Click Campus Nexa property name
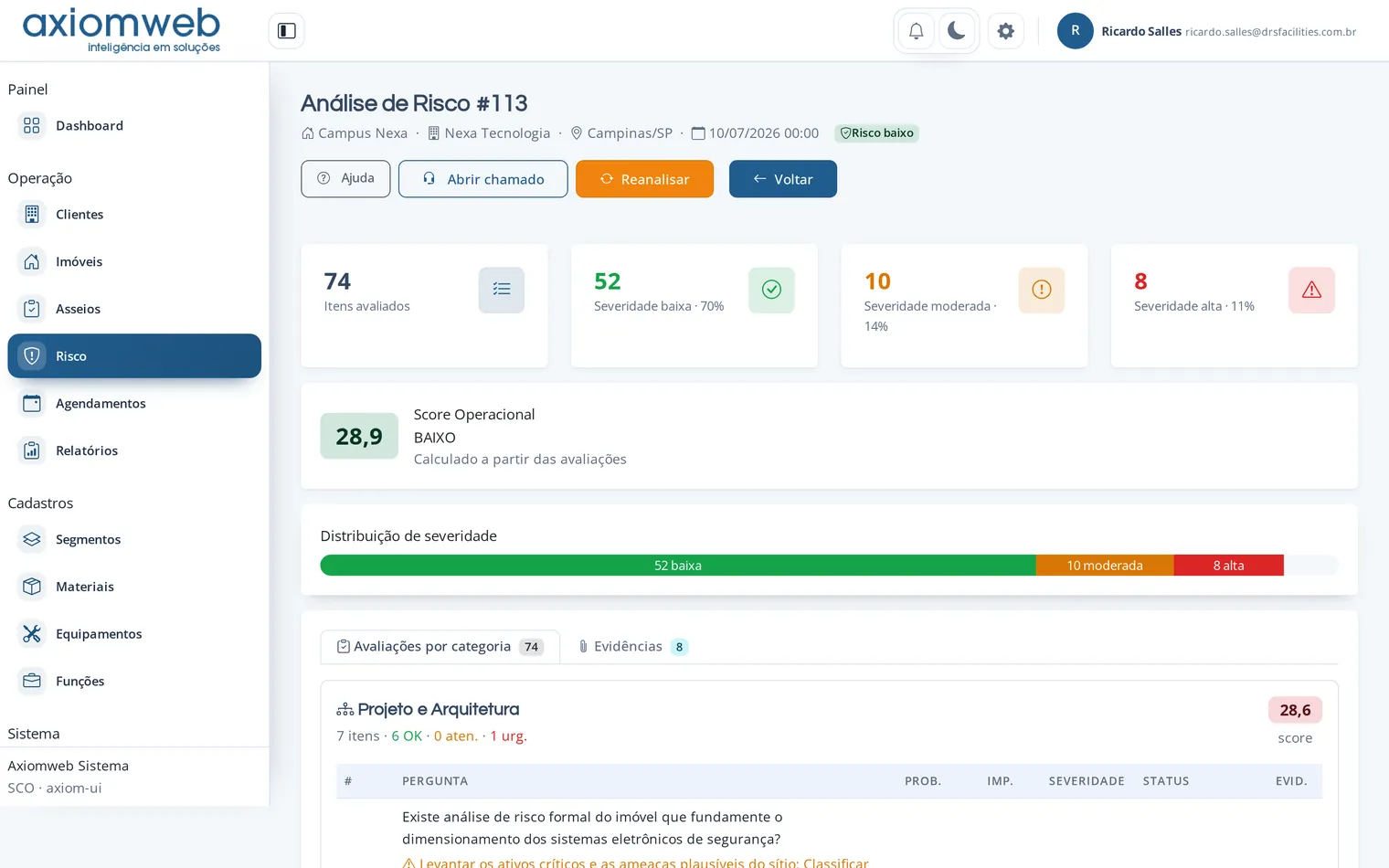This screenshot has width=1389, height=868. pyautogui.click(x=363, y=133)
